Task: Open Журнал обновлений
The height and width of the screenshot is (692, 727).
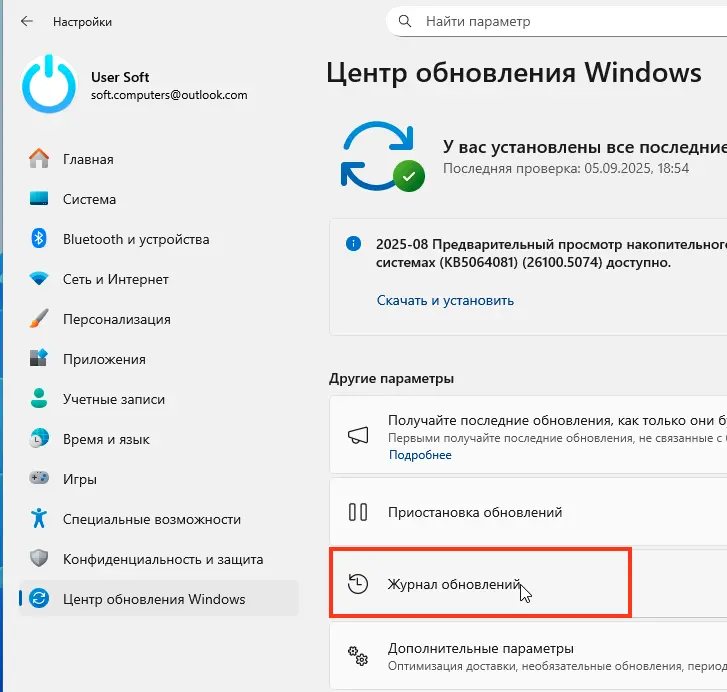Action: coord(454,583)
